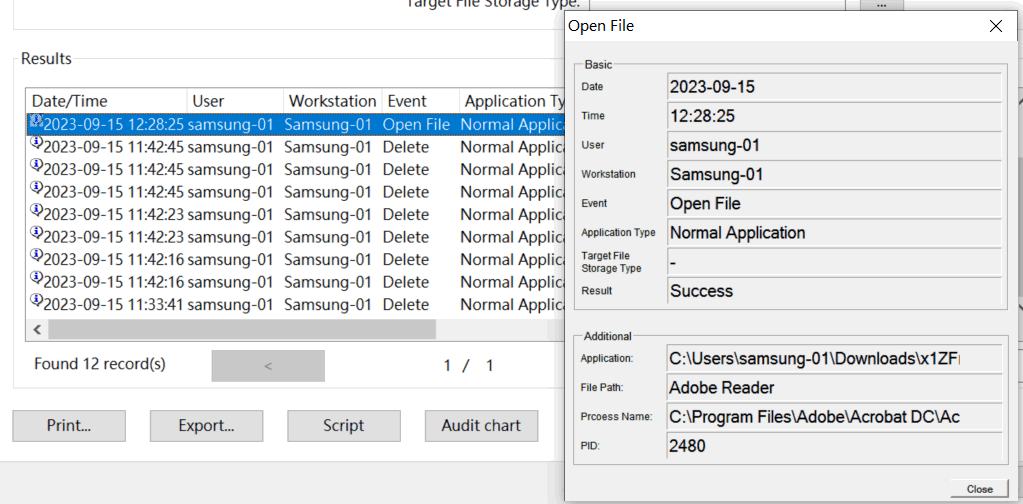Click info icon of 11:42:16 first row
The height and width of the screenshot is (504, 1023).
(37, 255)
